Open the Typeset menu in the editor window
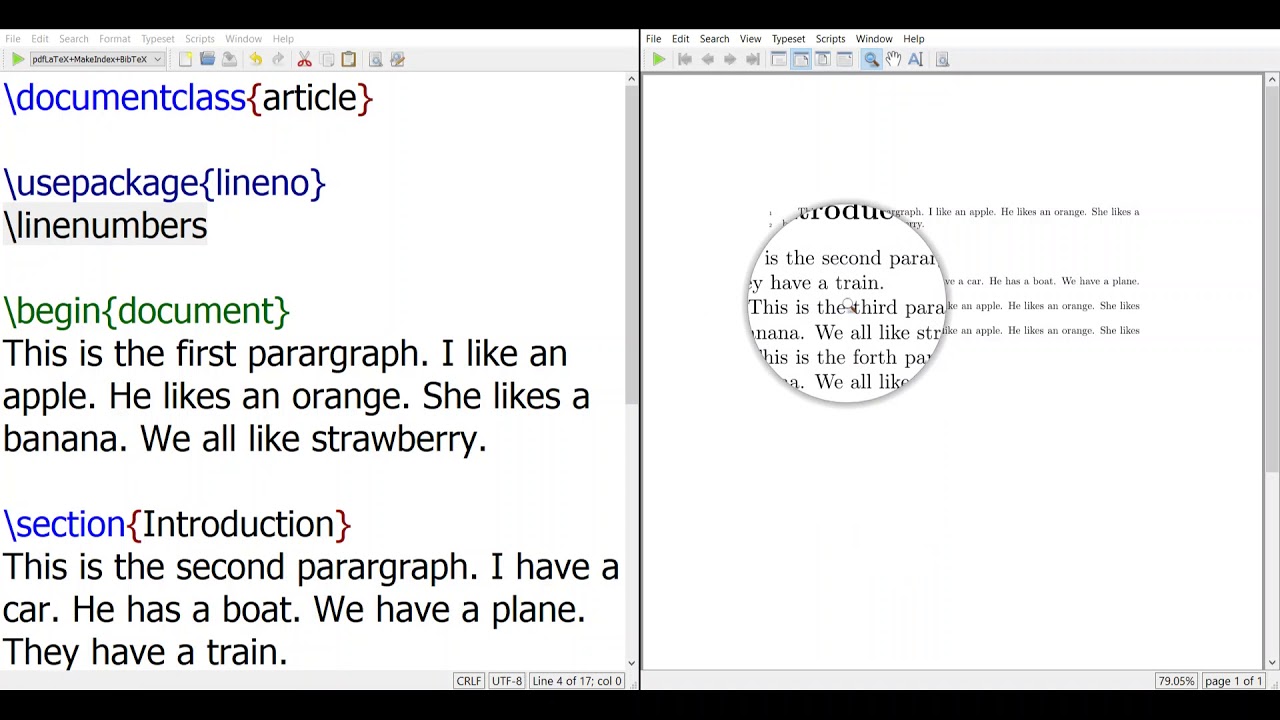The width and height of the screenshot is (1280, 720). coord(158,39)
